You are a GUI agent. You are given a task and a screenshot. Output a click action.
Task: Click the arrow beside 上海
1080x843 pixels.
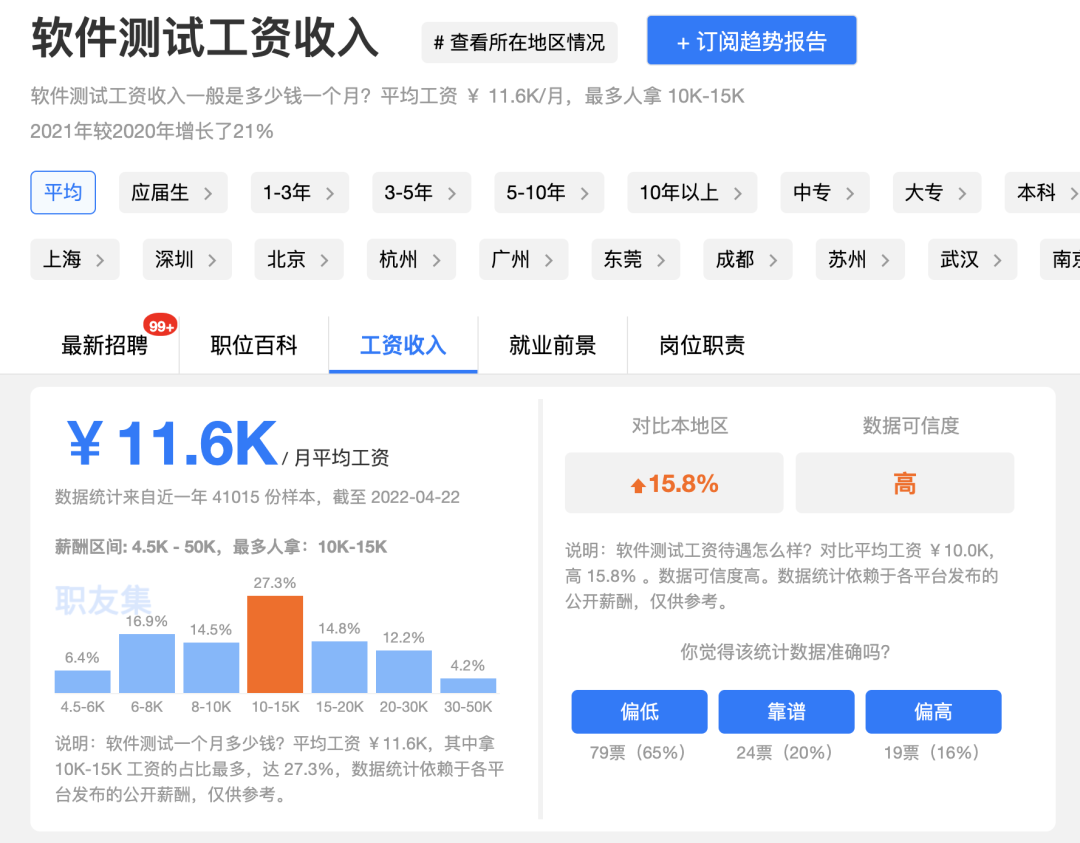pyautogui.click(x=100, y=260)
